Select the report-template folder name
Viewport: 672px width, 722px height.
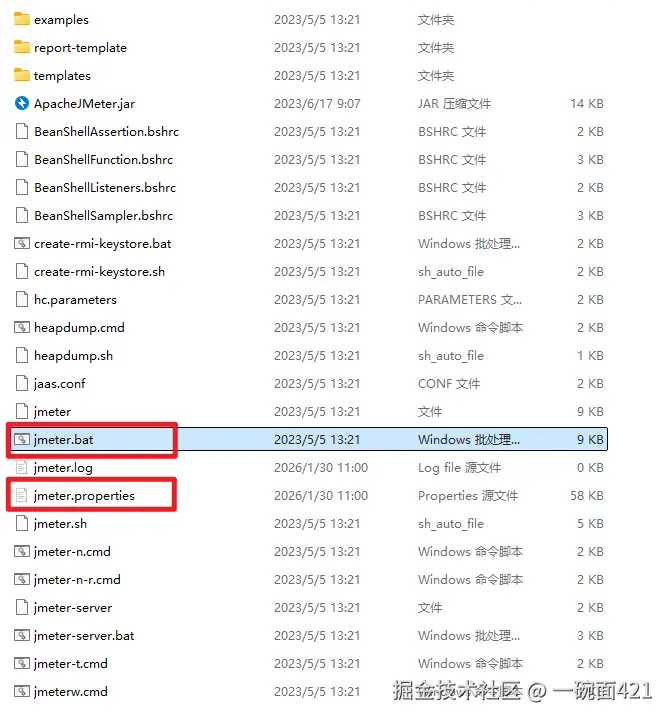(80, 48)
